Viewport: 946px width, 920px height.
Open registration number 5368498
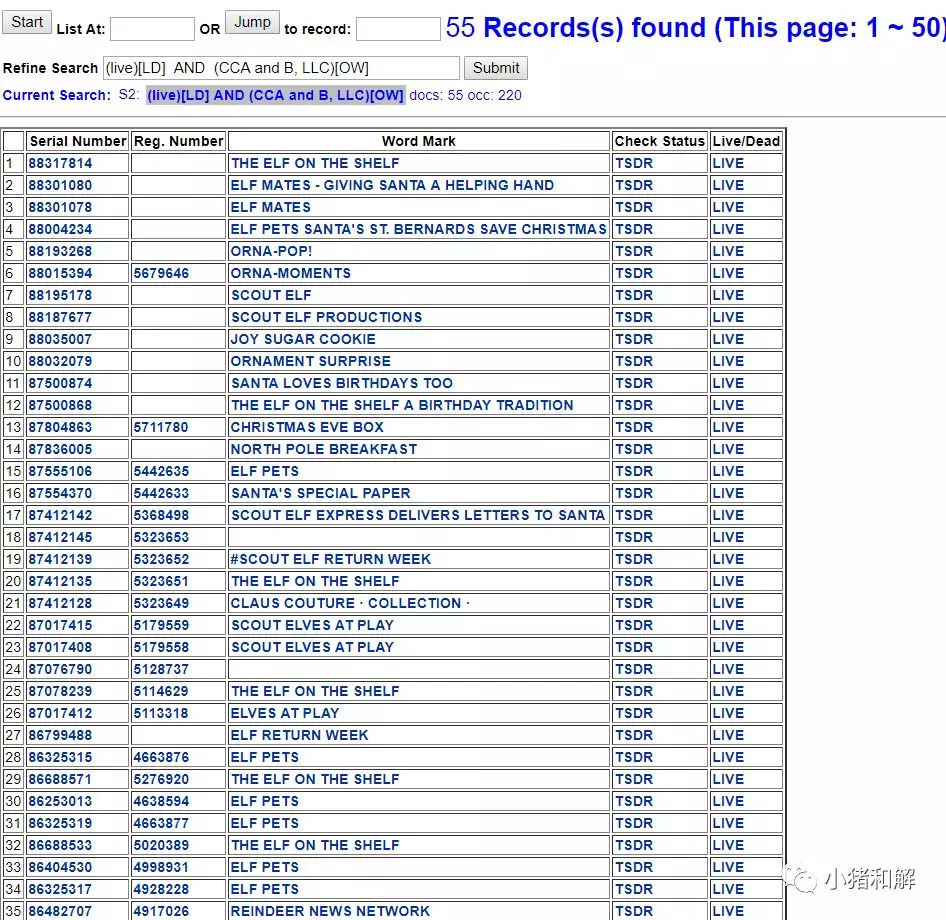161,515
